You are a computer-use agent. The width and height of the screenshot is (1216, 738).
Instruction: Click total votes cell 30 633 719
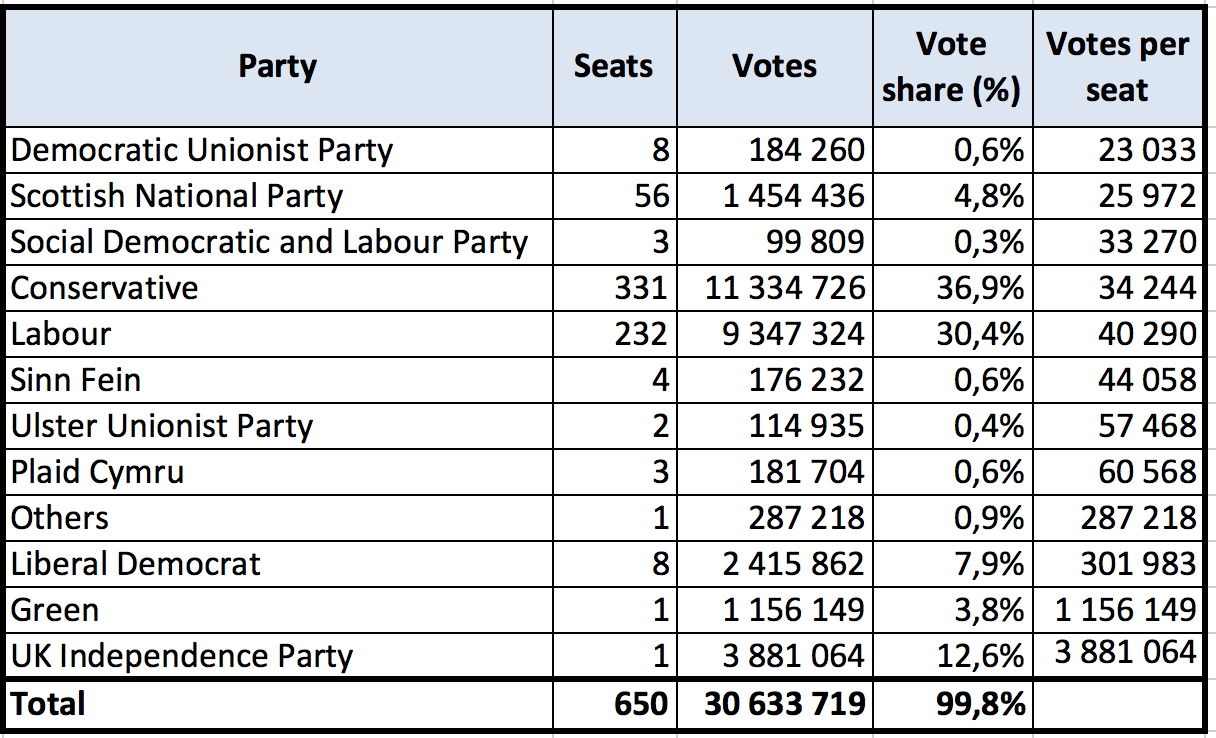(784, 704)
